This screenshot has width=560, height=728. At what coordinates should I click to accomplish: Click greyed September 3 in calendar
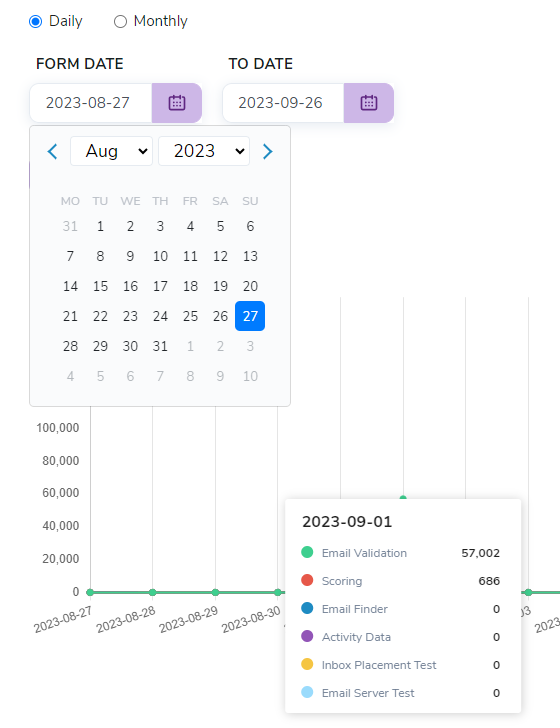[x=250, y=346]
